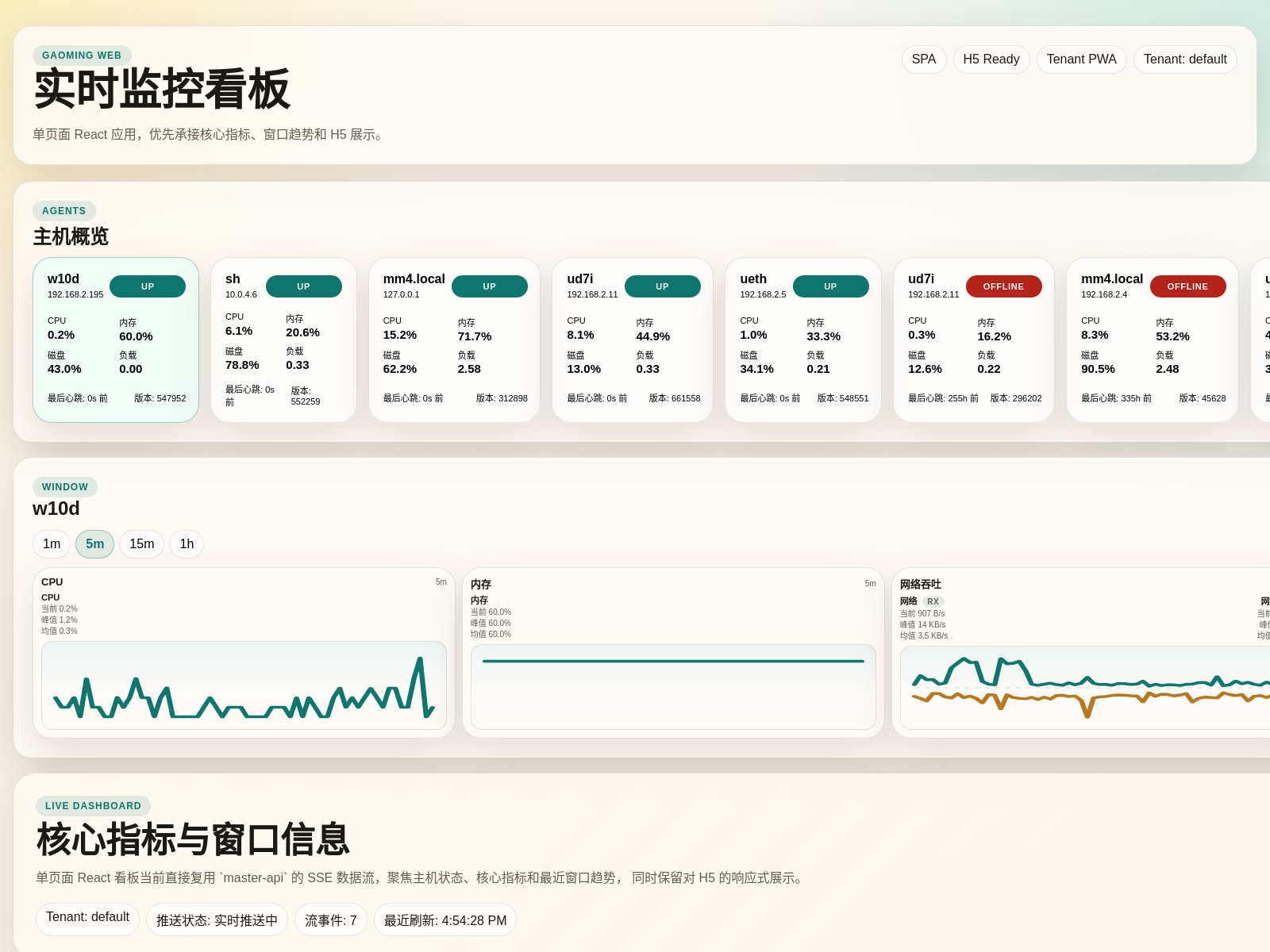Select the 1m time window
This screenshot has width=1270, height=952.
pos(52,544)
